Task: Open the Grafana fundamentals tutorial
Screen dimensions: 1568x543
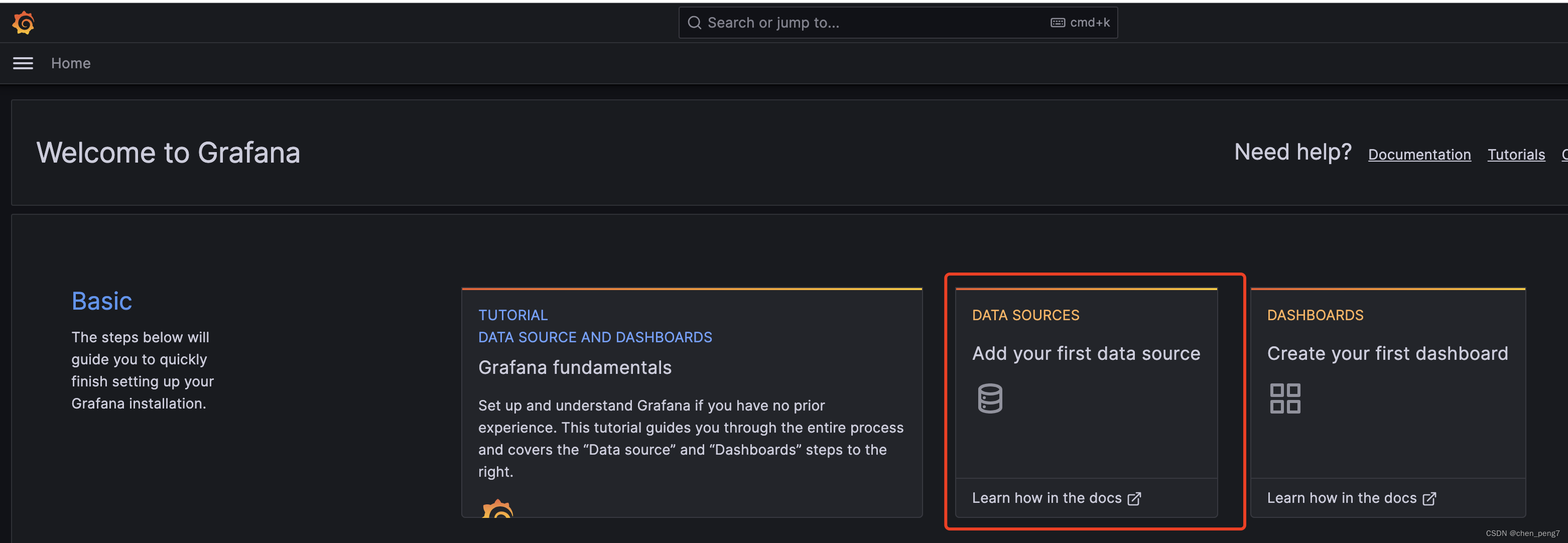Action: pos(575,368)
